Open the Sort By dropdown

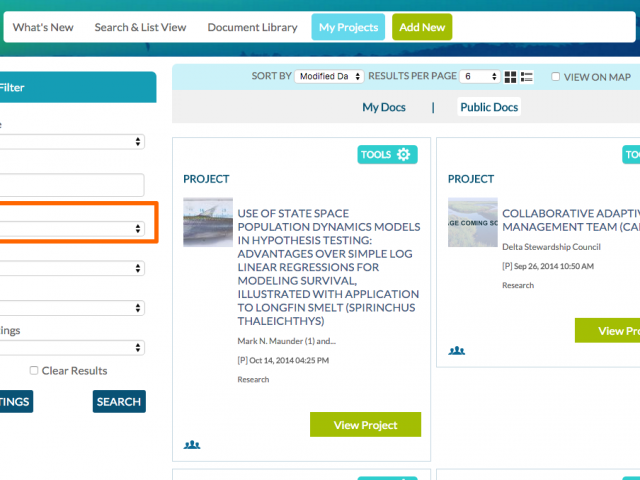pyautogui.click(x=329, y=77)
